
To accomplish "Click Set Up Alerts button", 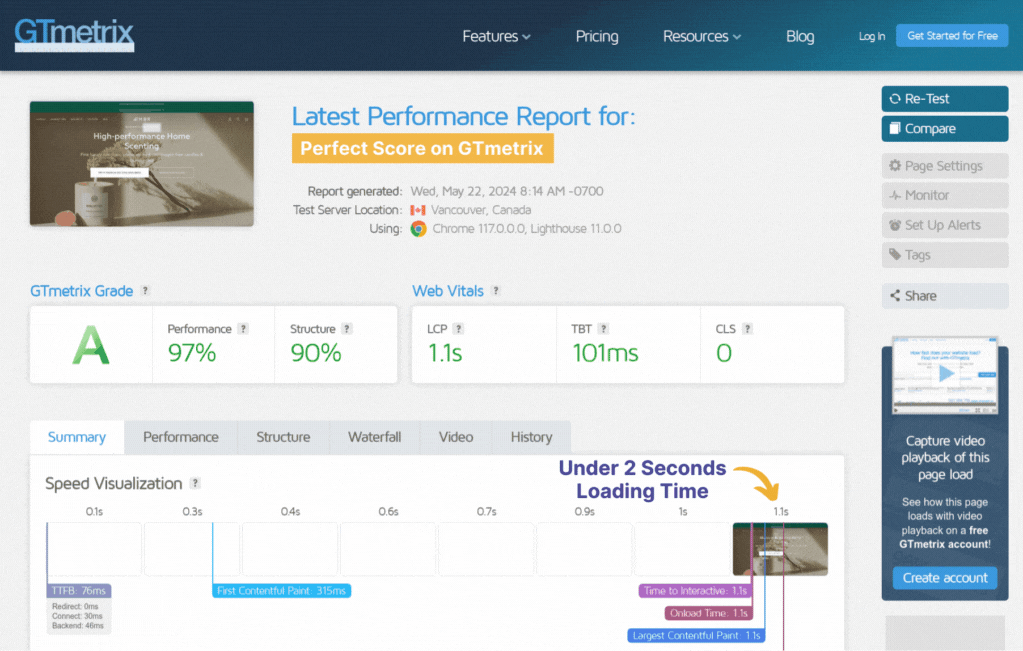I will click(945, 225).
